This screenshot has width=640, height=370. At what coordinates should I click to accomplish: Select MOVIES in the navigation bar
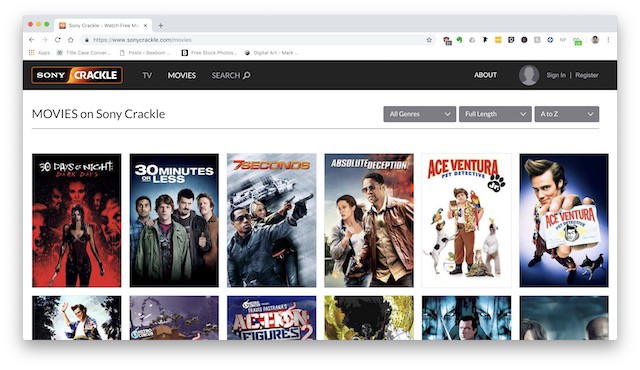click(182, 75)
